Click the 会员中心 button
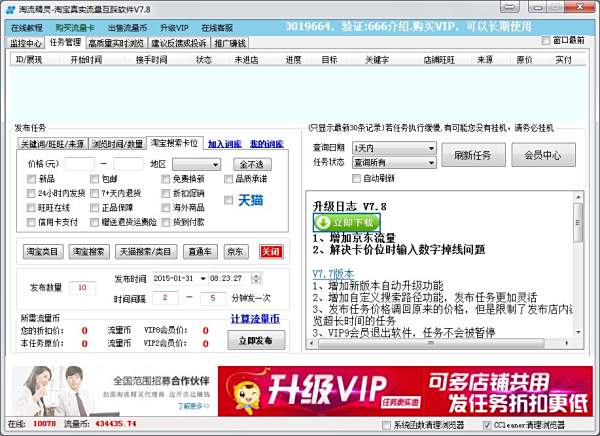Image resolution: width=600 pixels, height=436 pixels. pos(543,155)
